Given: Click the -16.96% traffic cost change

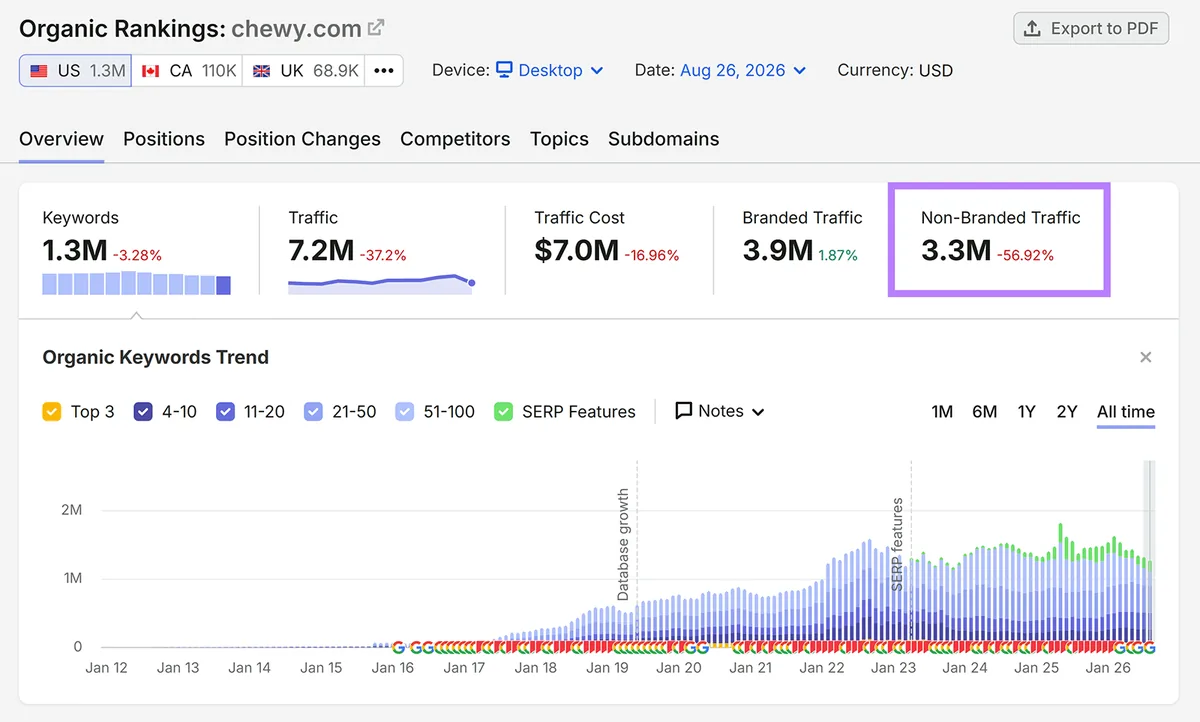Looking at the screenshot, I should click(652, 255).
